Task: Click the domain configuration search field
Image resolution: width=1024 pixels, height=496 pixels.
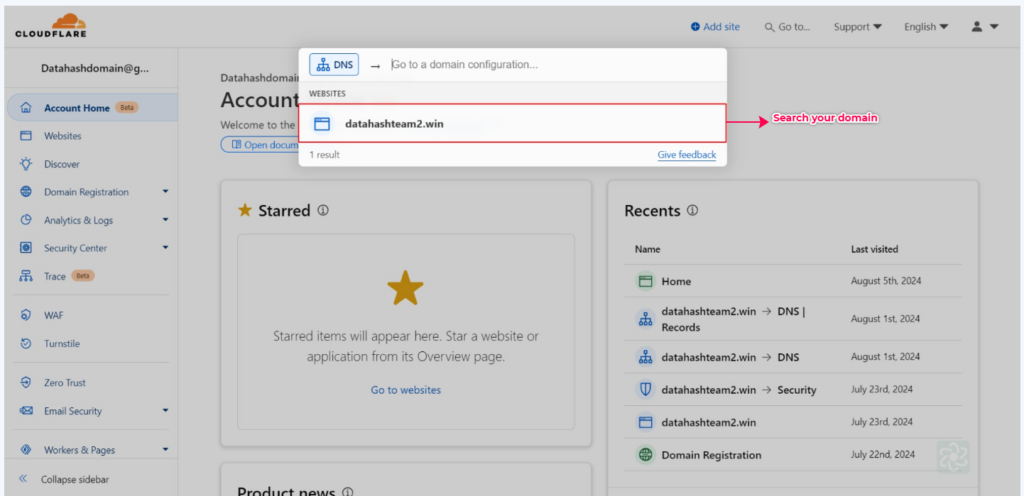Action: pos(555,65)
